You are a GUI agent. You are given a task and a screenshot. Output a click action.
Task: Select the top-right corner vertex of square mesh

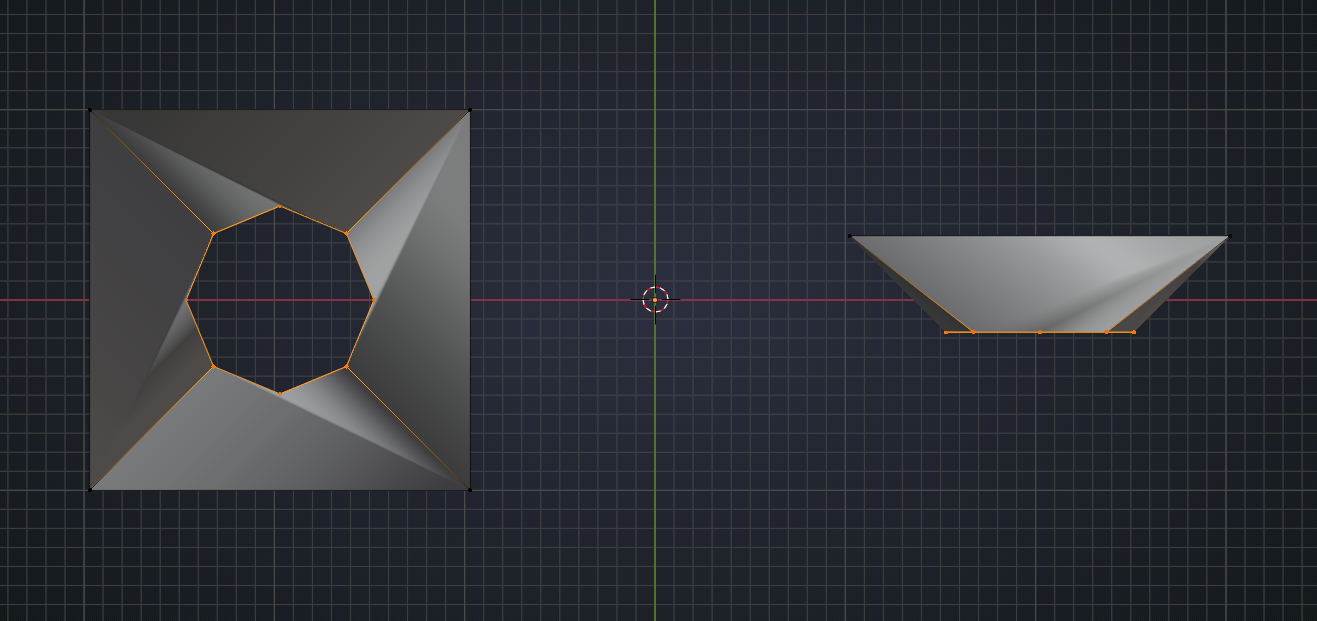click(x=470, y=110)
